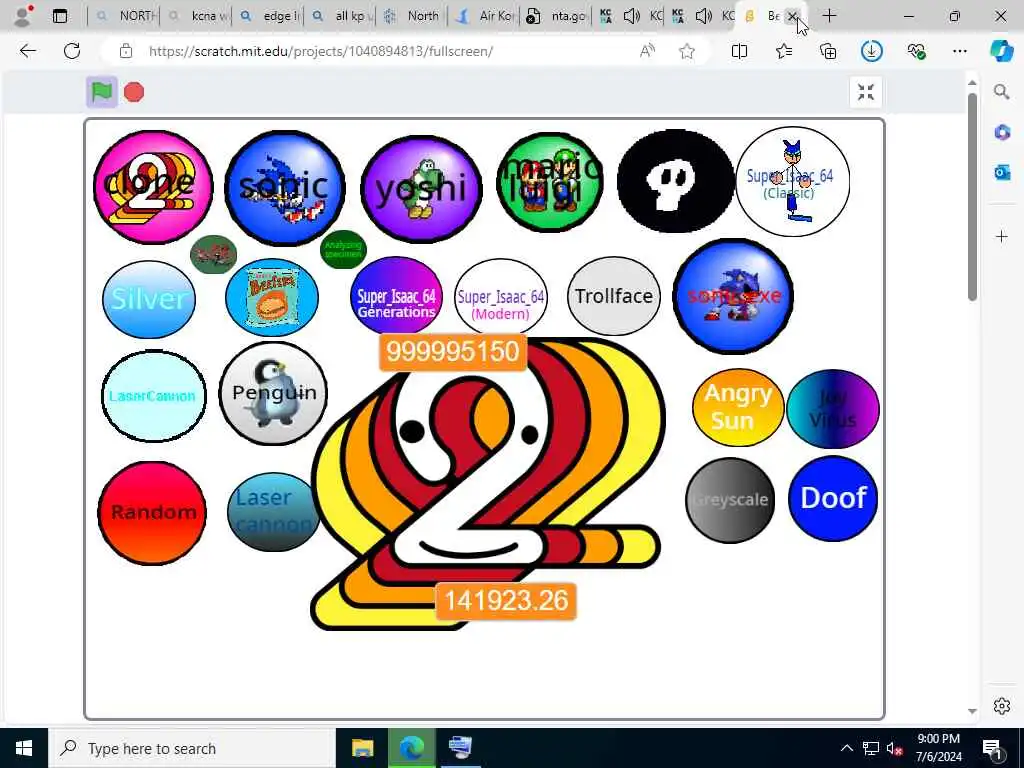The width and height of the screenshot is (1024, 768).
Task: Select the clone character circle
Action: [x=153, y=187]
